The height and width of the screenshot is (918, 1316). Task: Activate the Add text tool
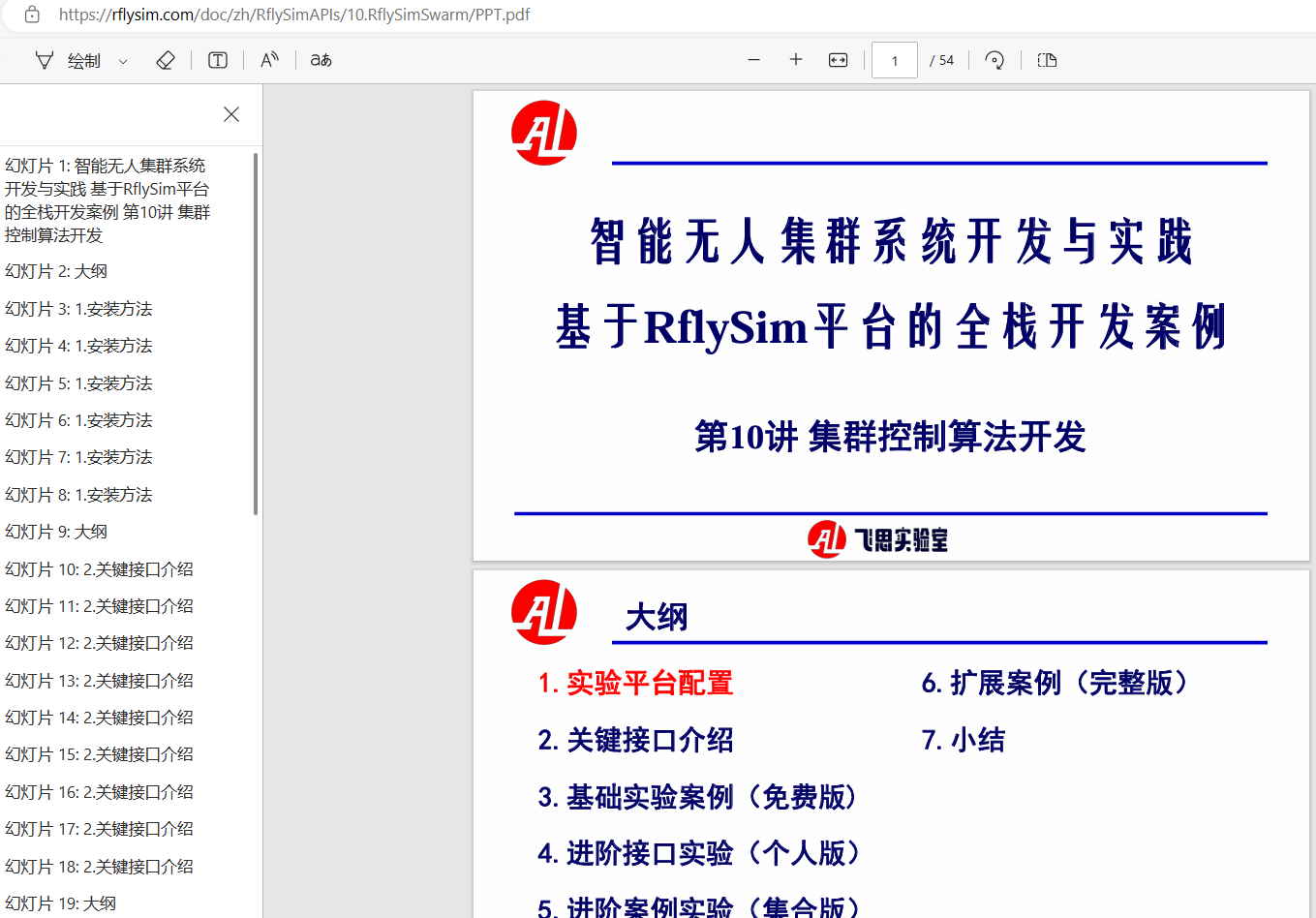click(x=218, y=60)
